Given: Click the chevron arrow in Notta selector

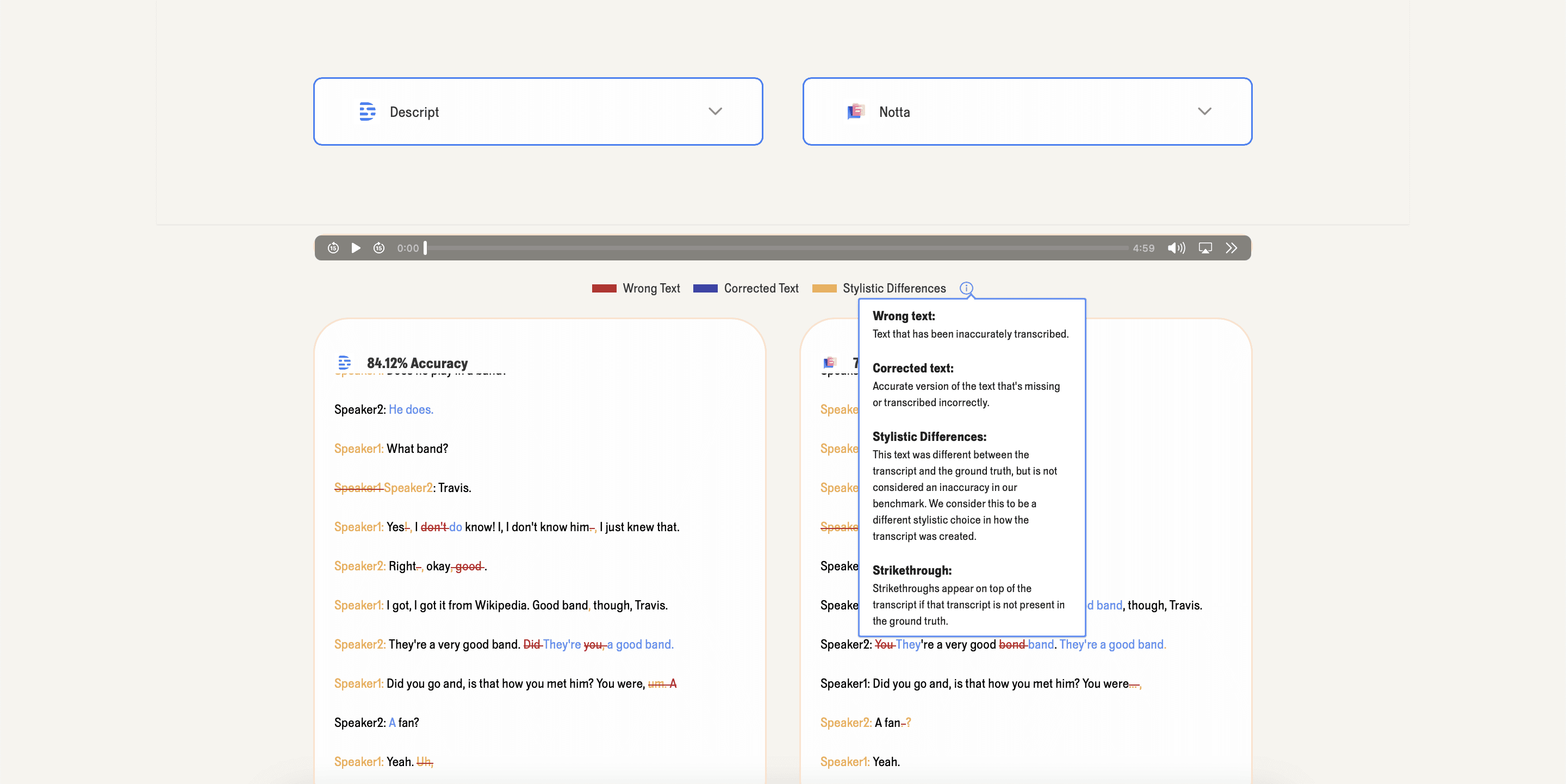Looking at the screenshot, I should tap(1204, 111).
